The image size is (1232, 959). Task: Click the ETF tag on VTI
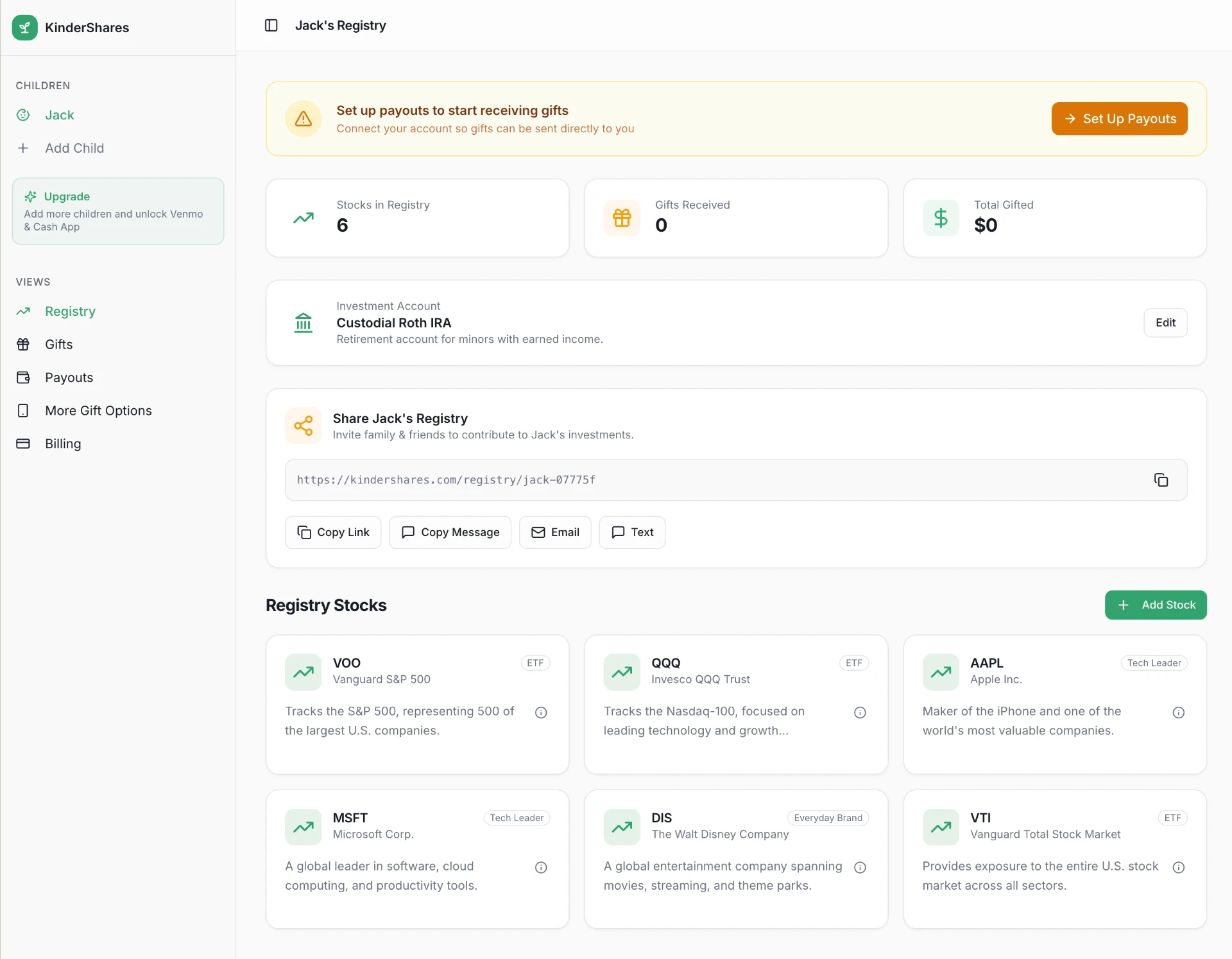(x=1172, y=818)
